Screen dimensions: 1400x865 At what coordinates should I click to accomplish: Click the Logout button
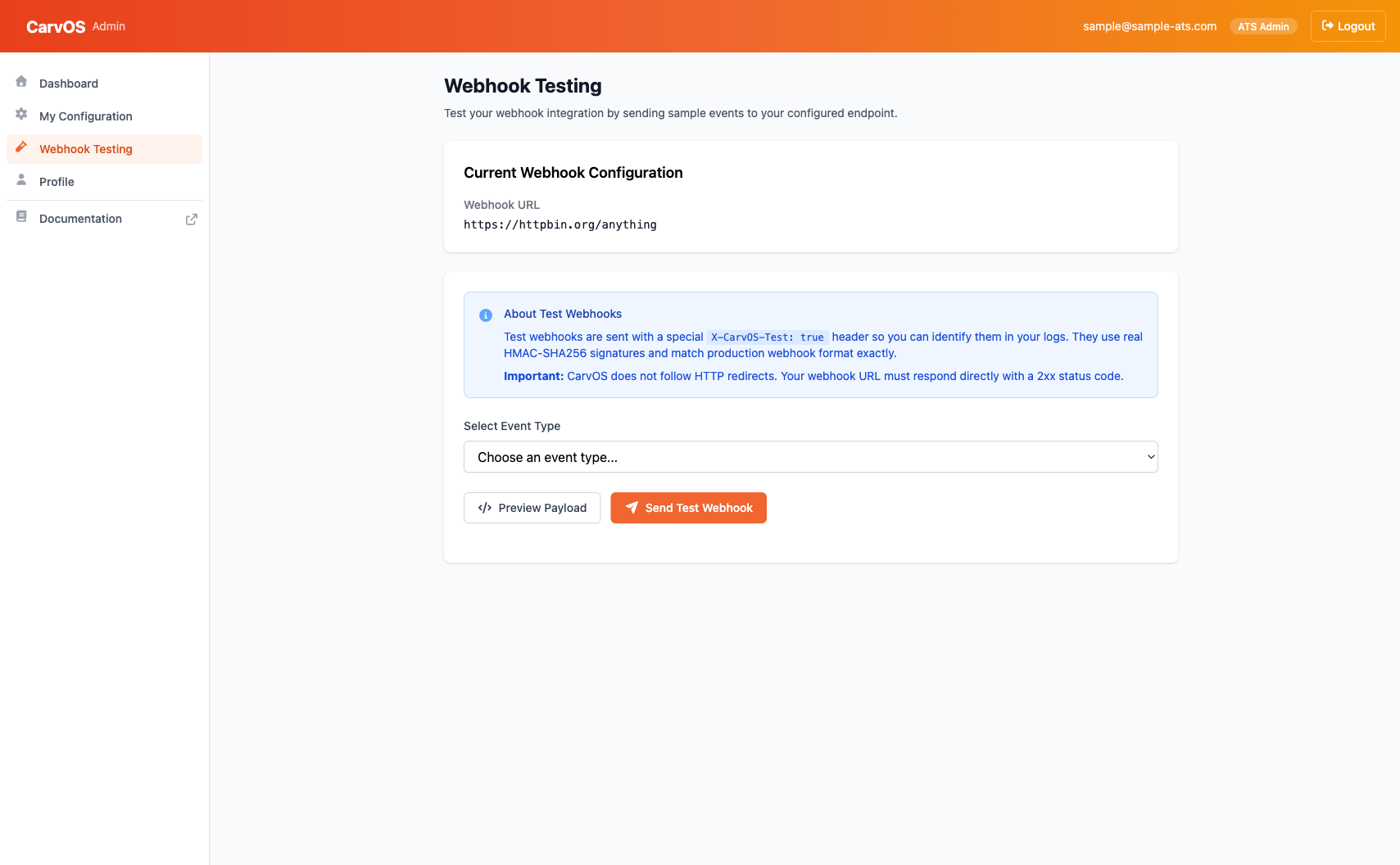[1347, 25]
